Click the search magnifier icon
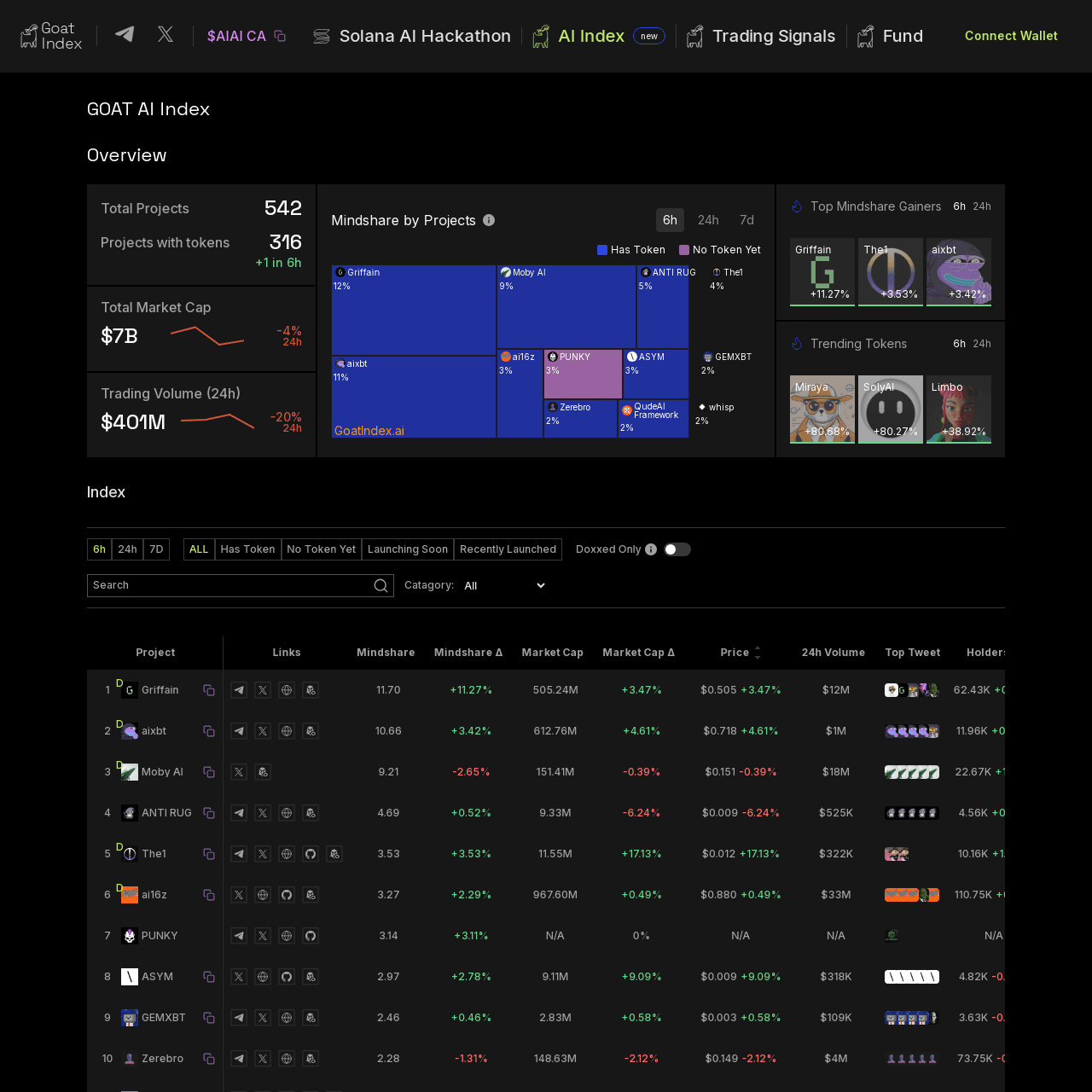 click(381, 585)
